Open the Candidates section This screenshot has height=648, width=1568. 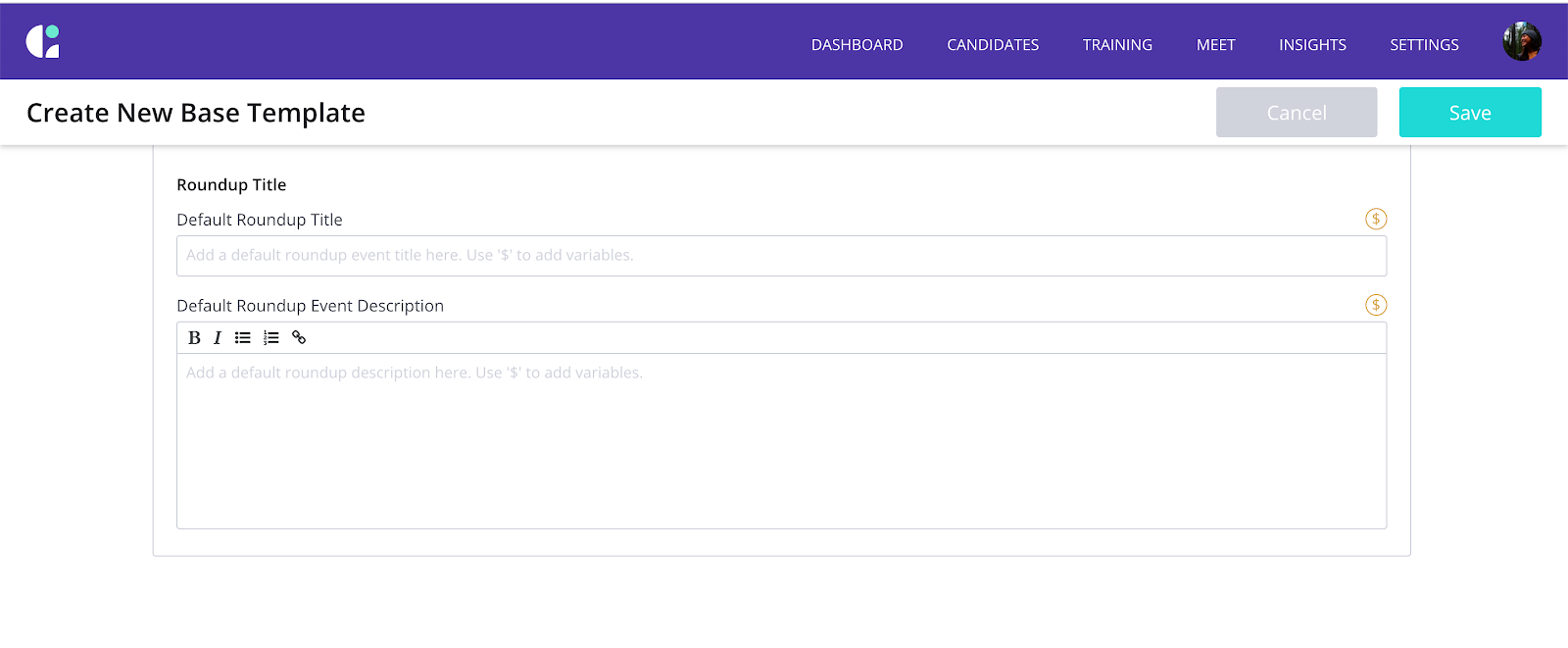pos(993,45)
